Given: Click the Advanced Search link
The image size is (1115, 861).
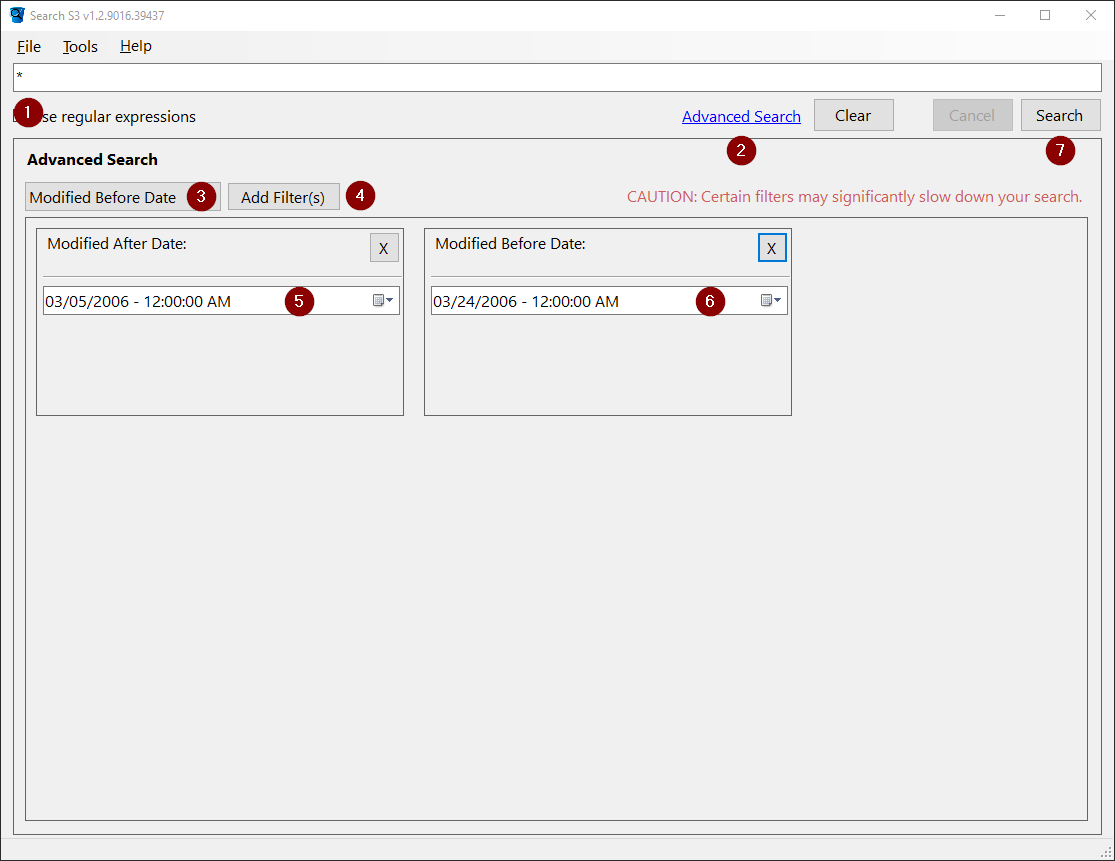Looking at the screenshot, I should [x=741, y=117].
